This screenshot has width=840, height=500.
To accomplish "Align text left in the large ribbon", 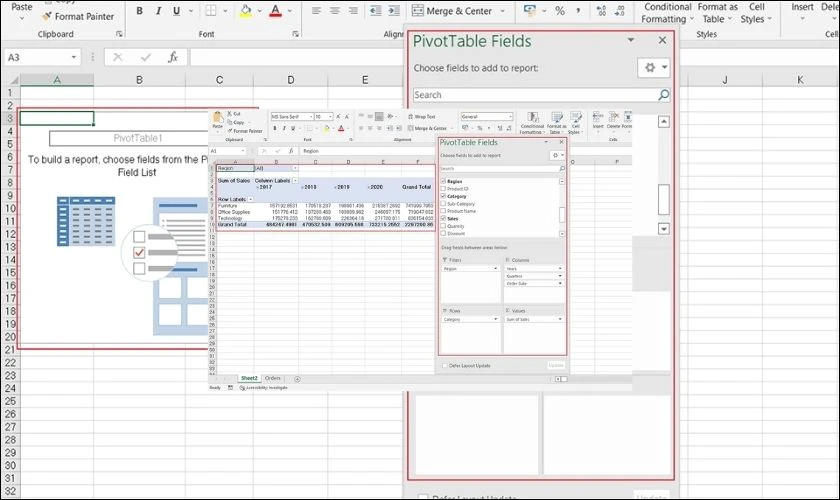I will [317, 11].
